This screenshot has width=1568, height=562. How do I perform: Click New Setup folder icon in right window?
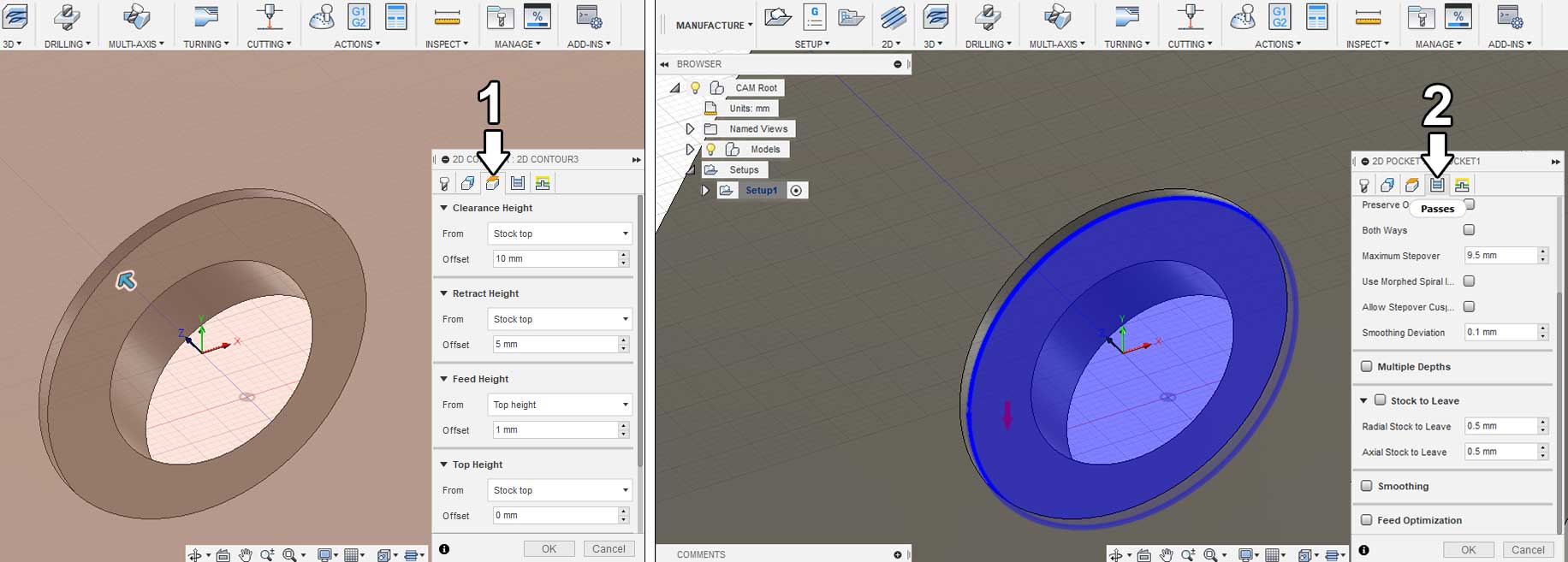point(777,17)
